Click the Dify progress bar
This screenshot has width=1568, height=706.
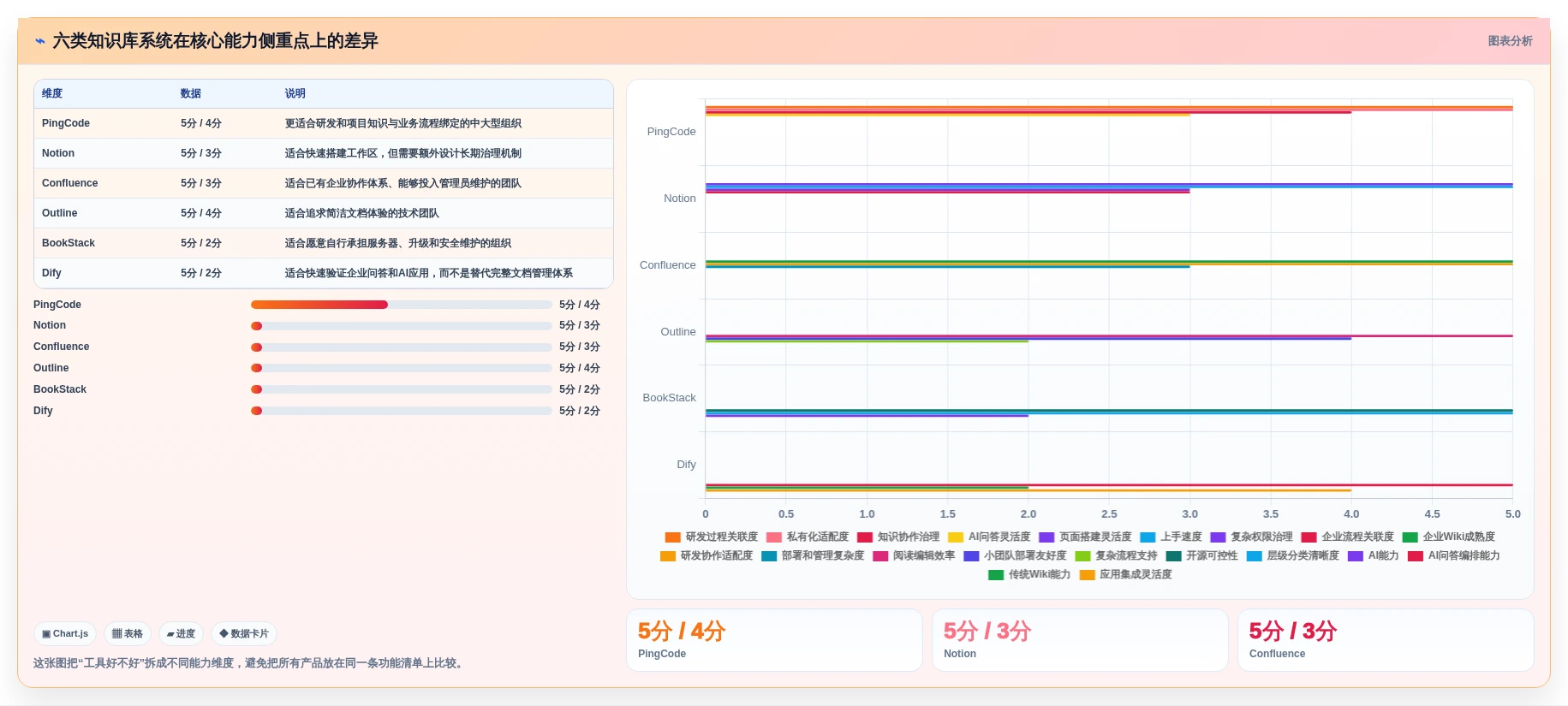click(402, 411)
